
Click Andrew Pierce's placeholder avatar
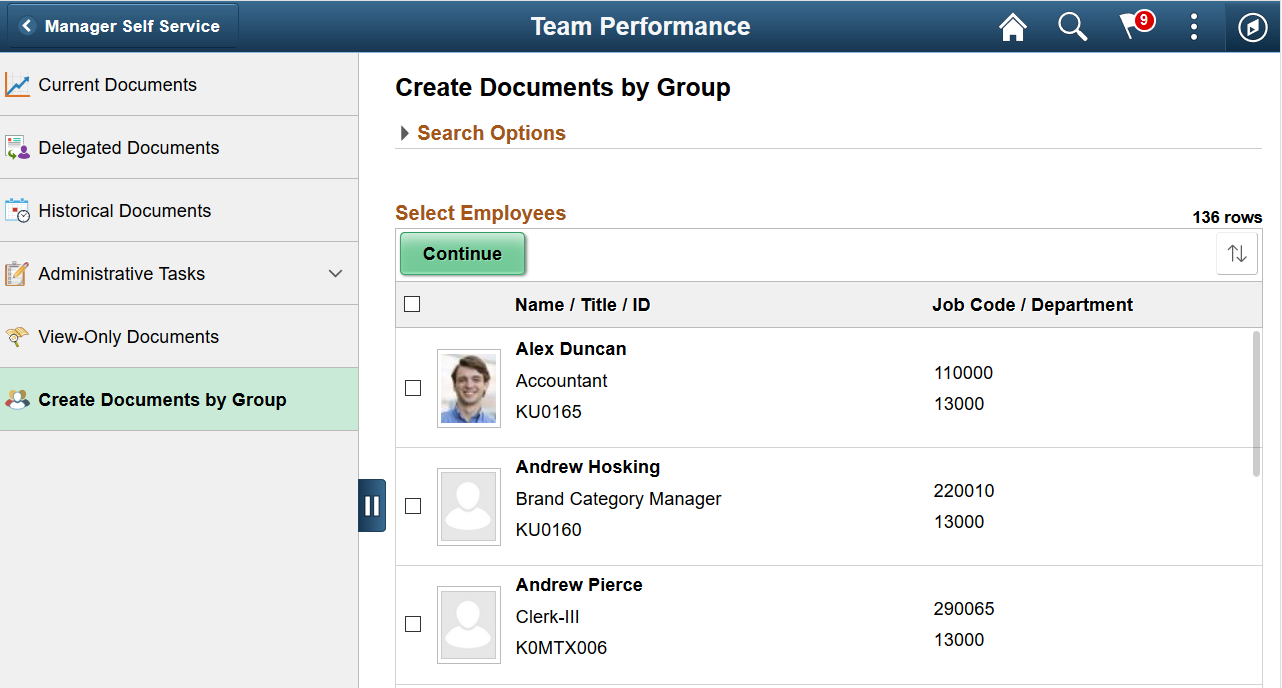click(469, 625)
